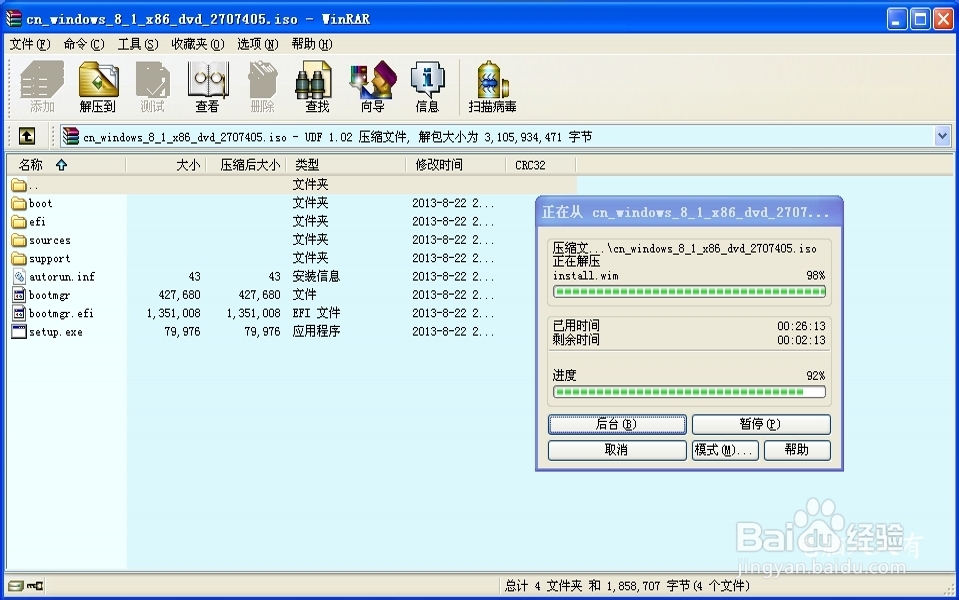
Task: Click the 暂停(P) pause button
Action: 761,424
